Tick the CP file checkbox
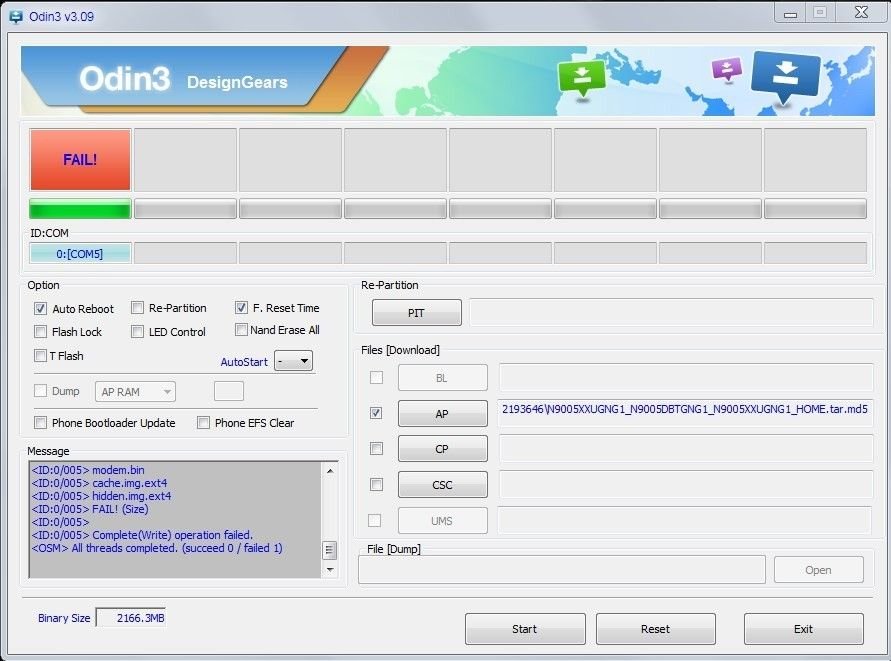This screenshot has height=661, width=891. click(376, 448)
